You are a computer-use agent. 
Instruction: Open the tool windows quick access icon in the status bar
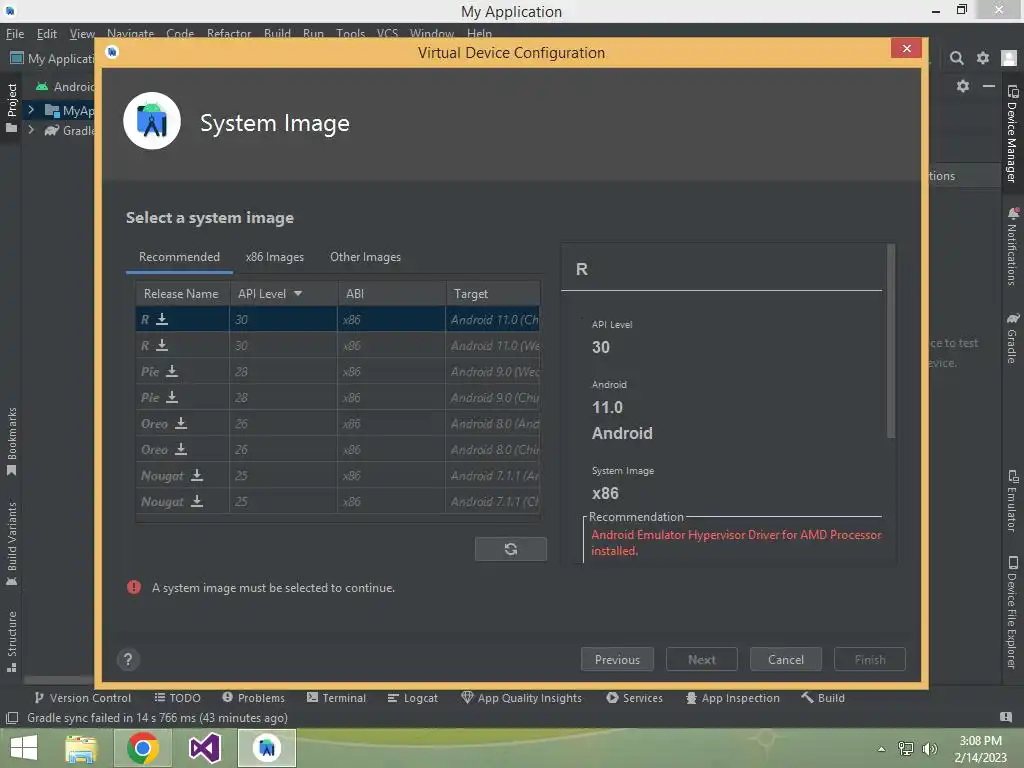(12, 718)
